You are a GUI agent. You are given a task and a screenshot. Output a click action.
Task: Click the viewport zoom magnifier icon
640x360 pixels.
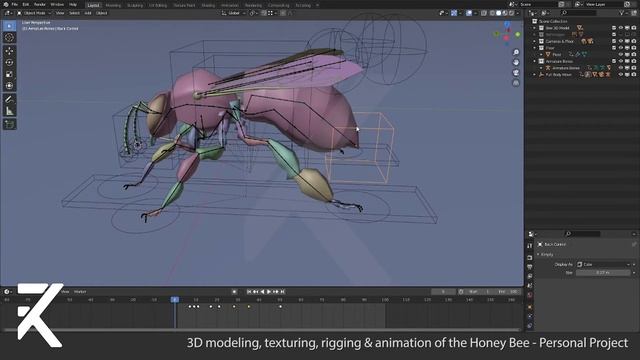point(516,52)
